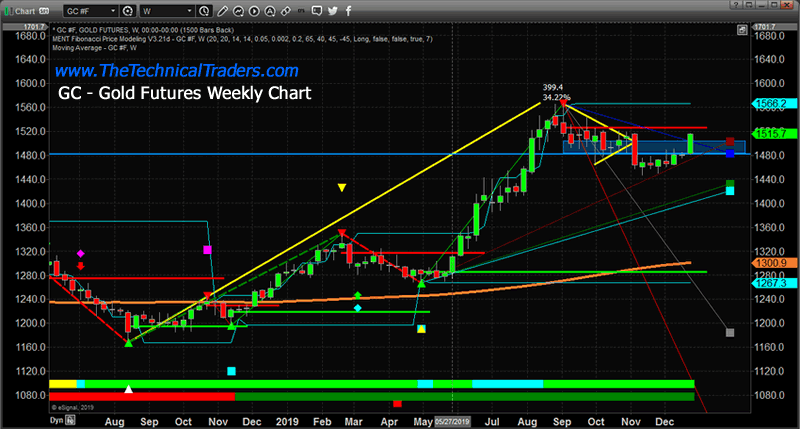The width and height of the screenshot is (800, 429).
Task: Share the chart via Twitter icon
Action: tap(333, 10)
